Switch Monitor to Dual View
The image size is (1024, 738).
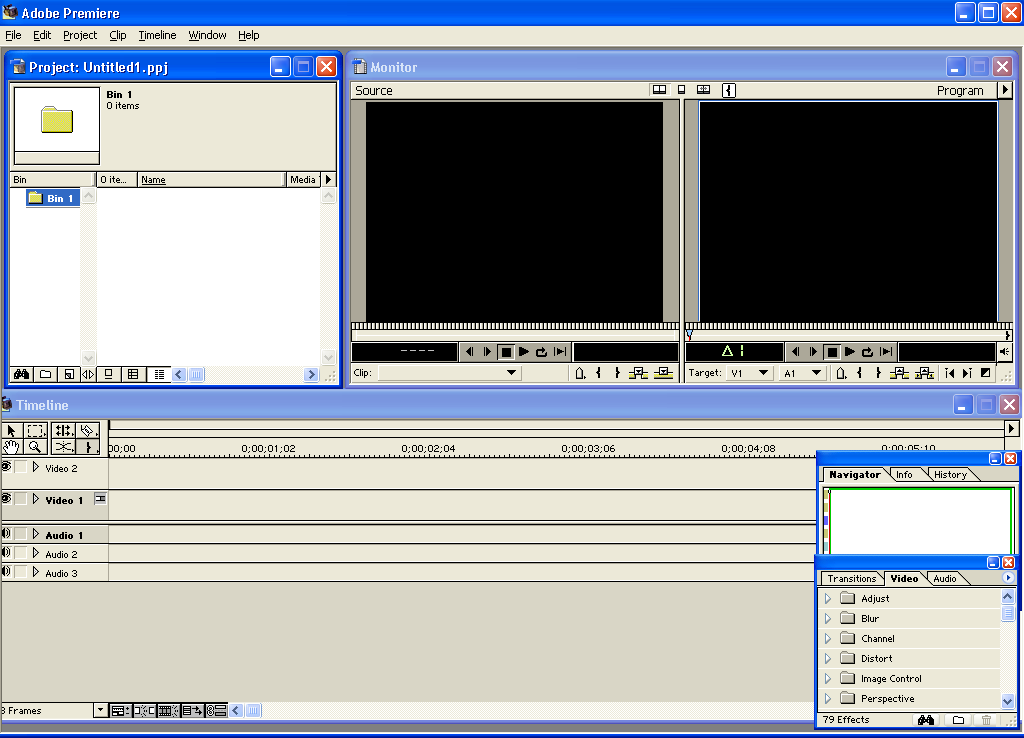(x=660, y=90)
